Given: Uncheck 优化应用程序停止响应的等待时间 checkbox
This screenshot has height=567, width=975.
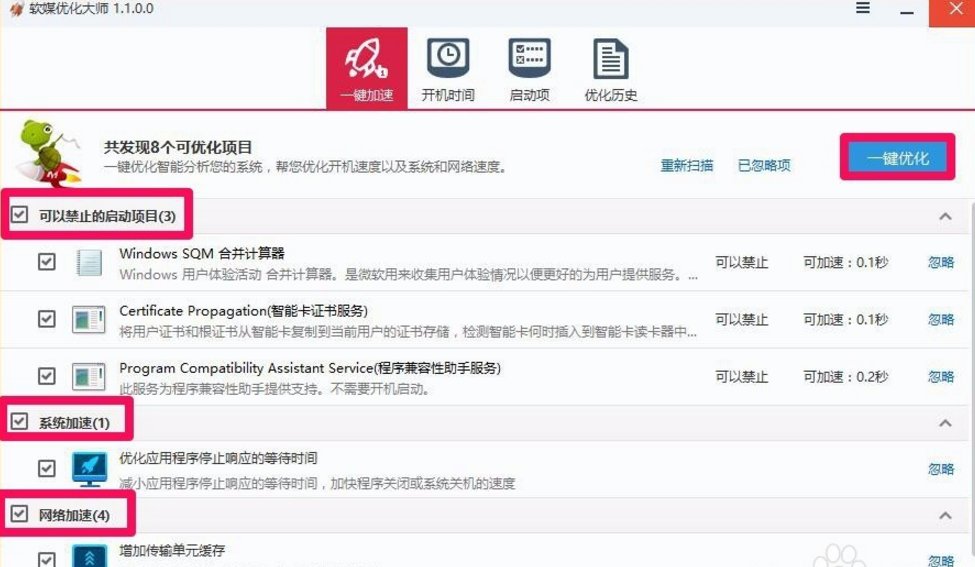Looking at the screenshot, I should 47,468.
